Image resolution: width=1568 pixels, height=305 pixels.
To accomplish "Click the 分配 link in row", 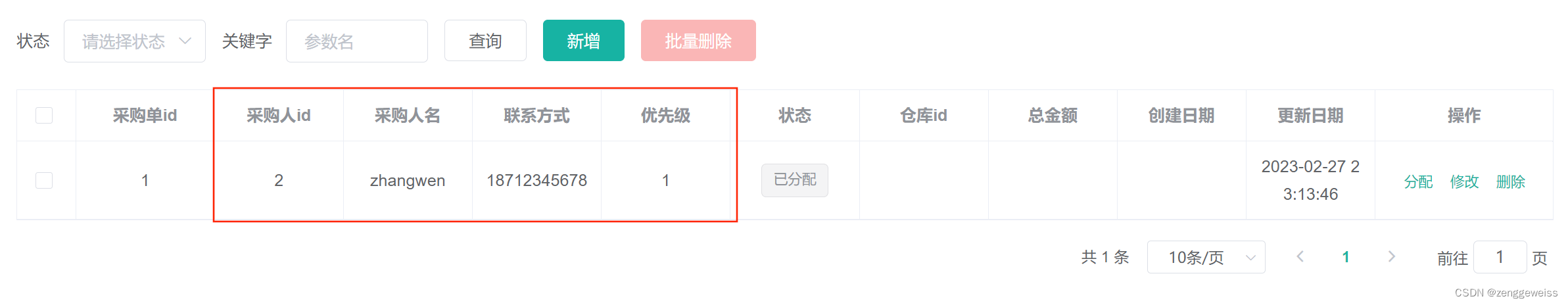I will [x=1418, y=181].
